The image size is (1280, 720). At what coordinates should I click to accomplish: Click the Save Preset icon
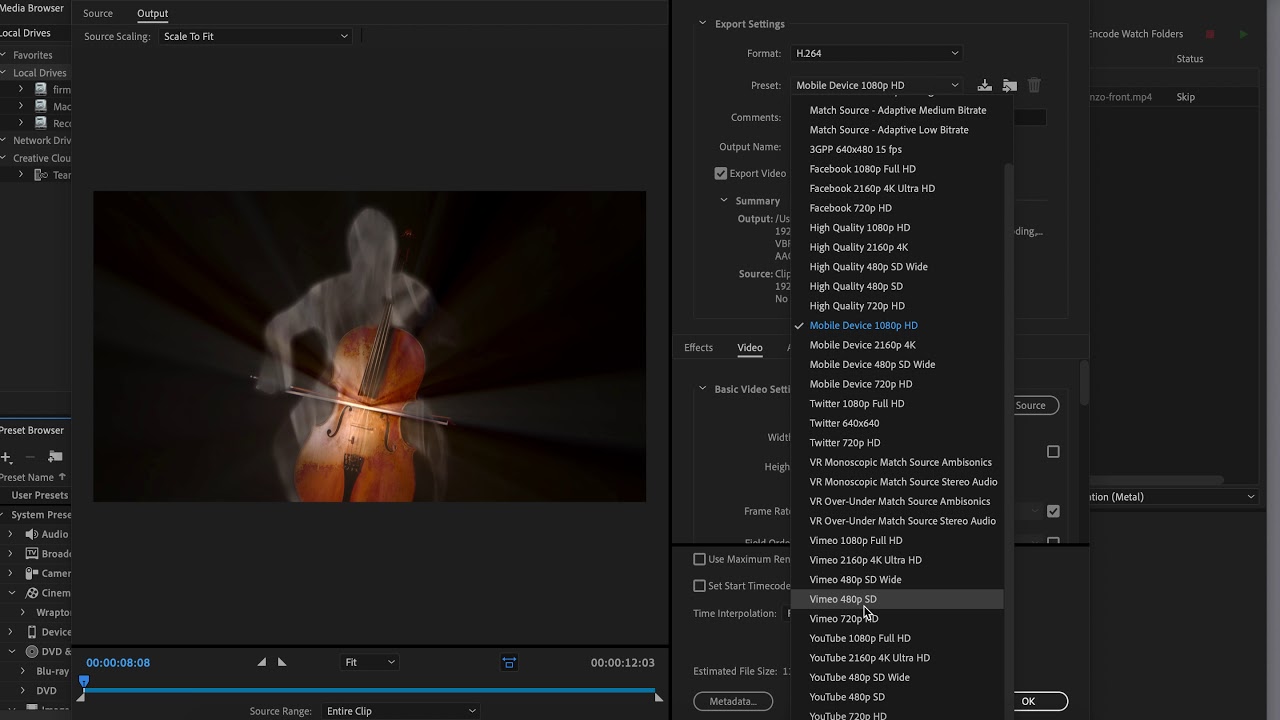pos(984,85)
